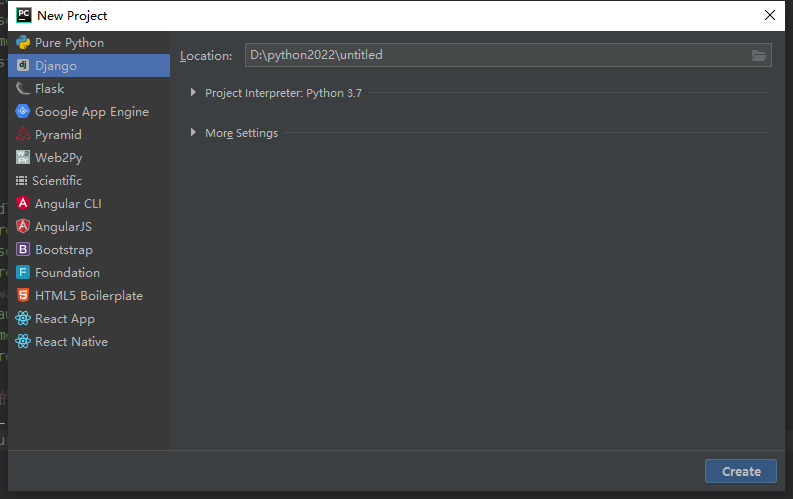
Task: Choose the Scientific grid icon
Action: point(21,180)
